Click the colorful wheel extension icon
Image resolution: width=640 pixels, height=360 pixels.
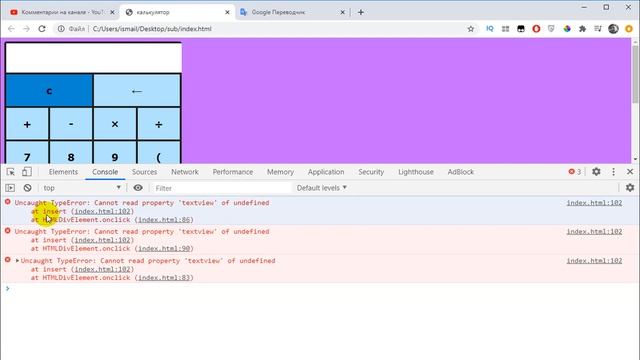(567, 29)
